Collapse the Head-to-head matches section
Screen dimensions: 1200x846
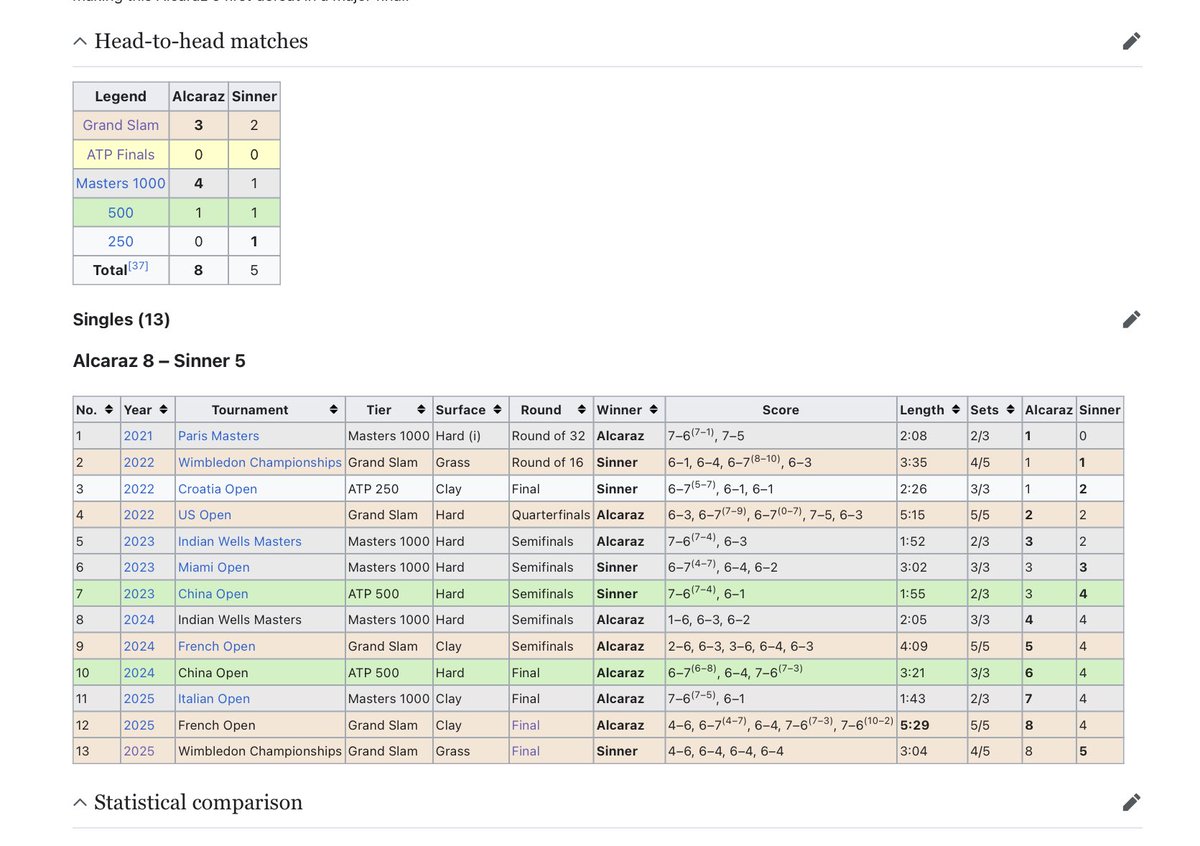click(79, 42)
